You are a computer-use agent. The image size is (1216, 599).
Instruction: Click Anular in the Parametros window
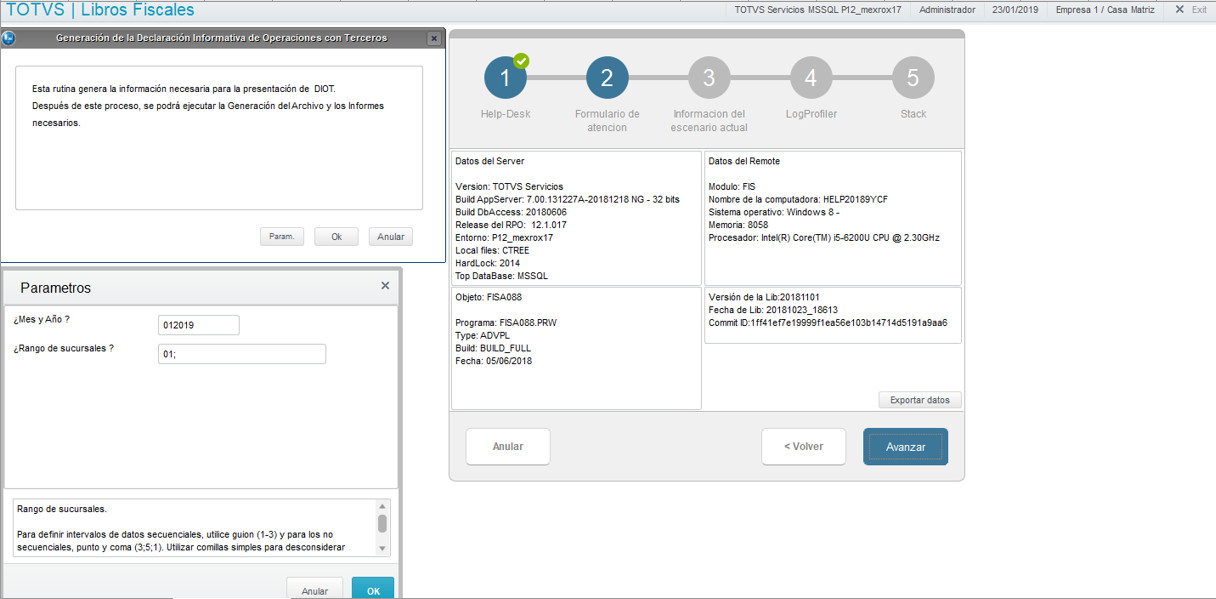(315, 590)
